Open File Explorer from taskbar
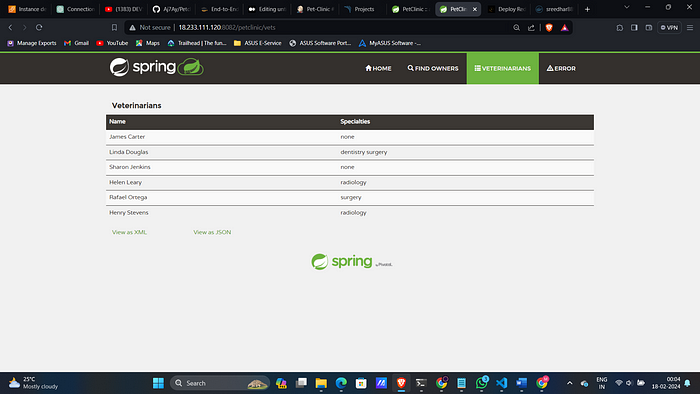 click(321, 383)
